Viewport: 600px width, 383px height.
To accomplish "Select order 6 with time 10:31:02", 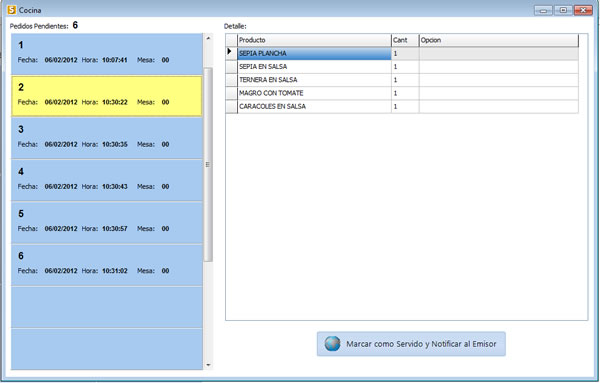I will 107,264.
